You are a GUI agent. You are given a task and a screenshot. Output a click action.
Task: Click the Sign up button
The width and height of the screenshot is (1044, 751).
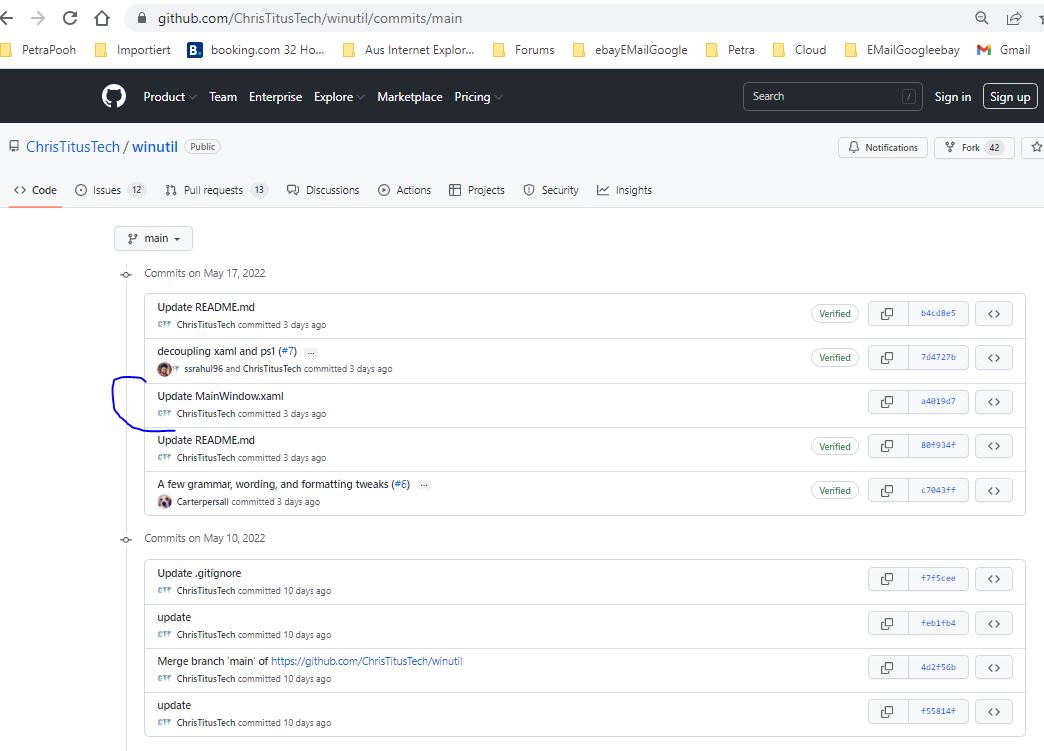[1010, 97]
